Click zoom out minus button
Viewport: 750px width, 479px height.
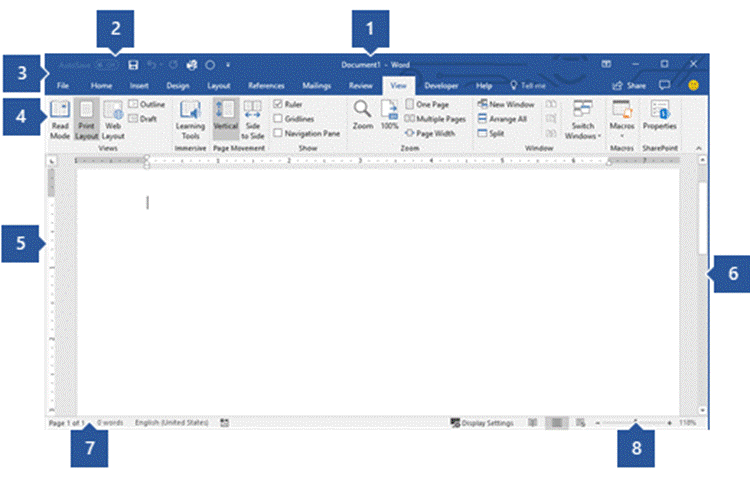pos(597,423)
